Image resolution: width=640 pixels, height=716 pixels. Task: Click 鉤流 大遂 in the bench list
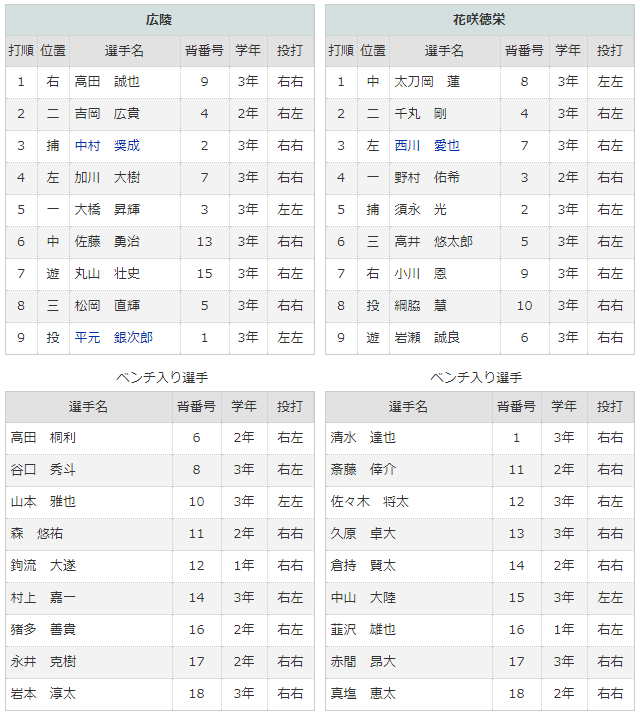(x=43, y=566)
